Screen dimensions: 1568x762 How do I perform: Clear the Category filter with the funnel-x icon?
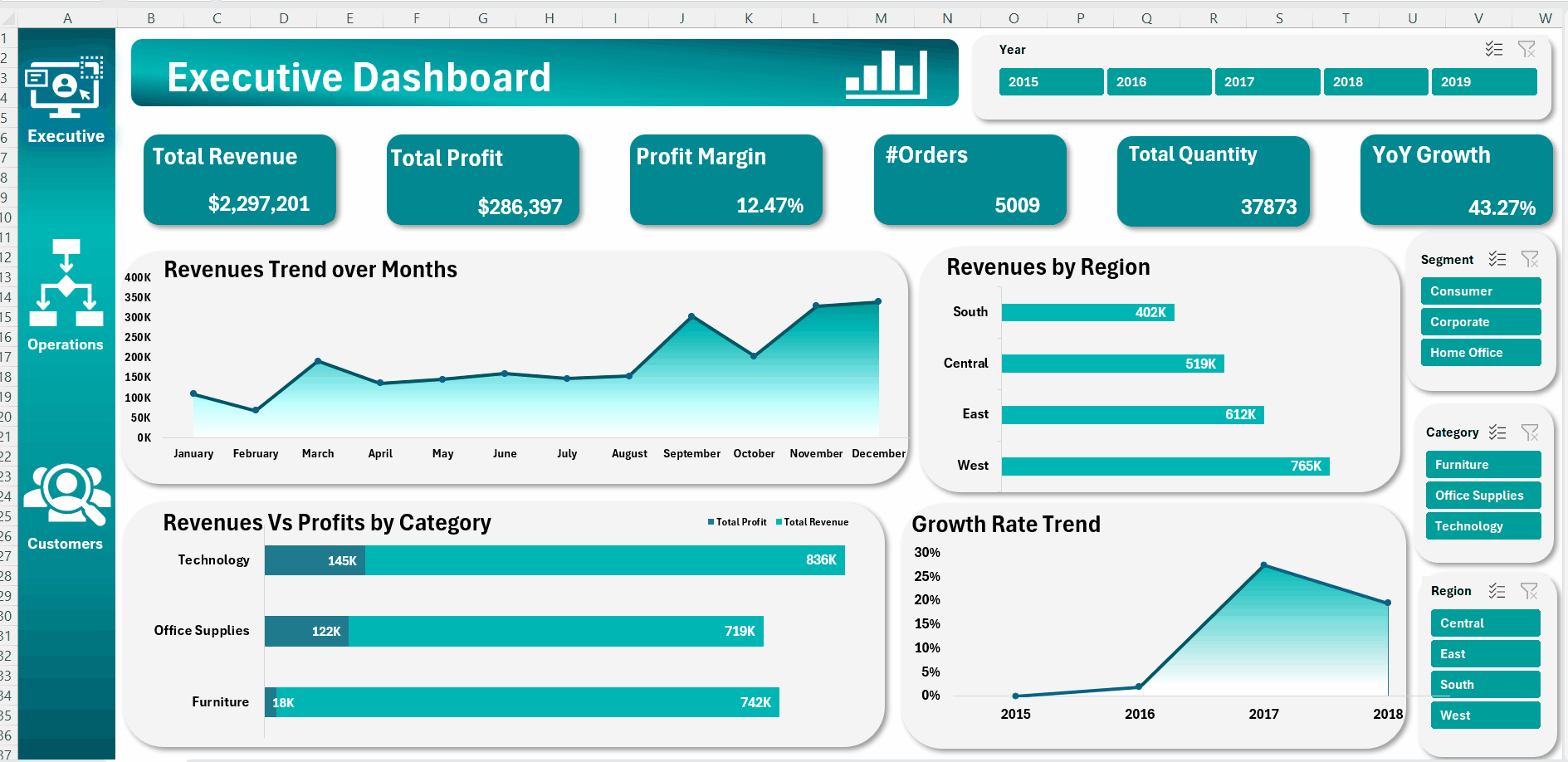[x=1531, y=432]
